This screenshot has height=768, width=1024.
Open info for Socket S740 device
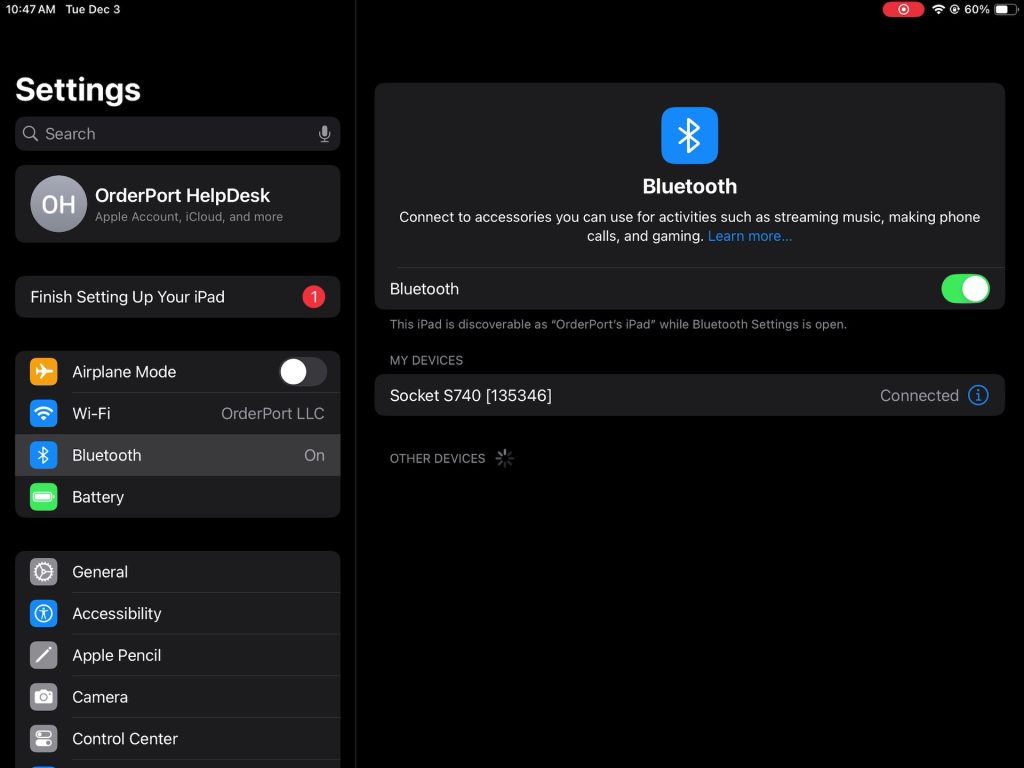coord(978,395)
